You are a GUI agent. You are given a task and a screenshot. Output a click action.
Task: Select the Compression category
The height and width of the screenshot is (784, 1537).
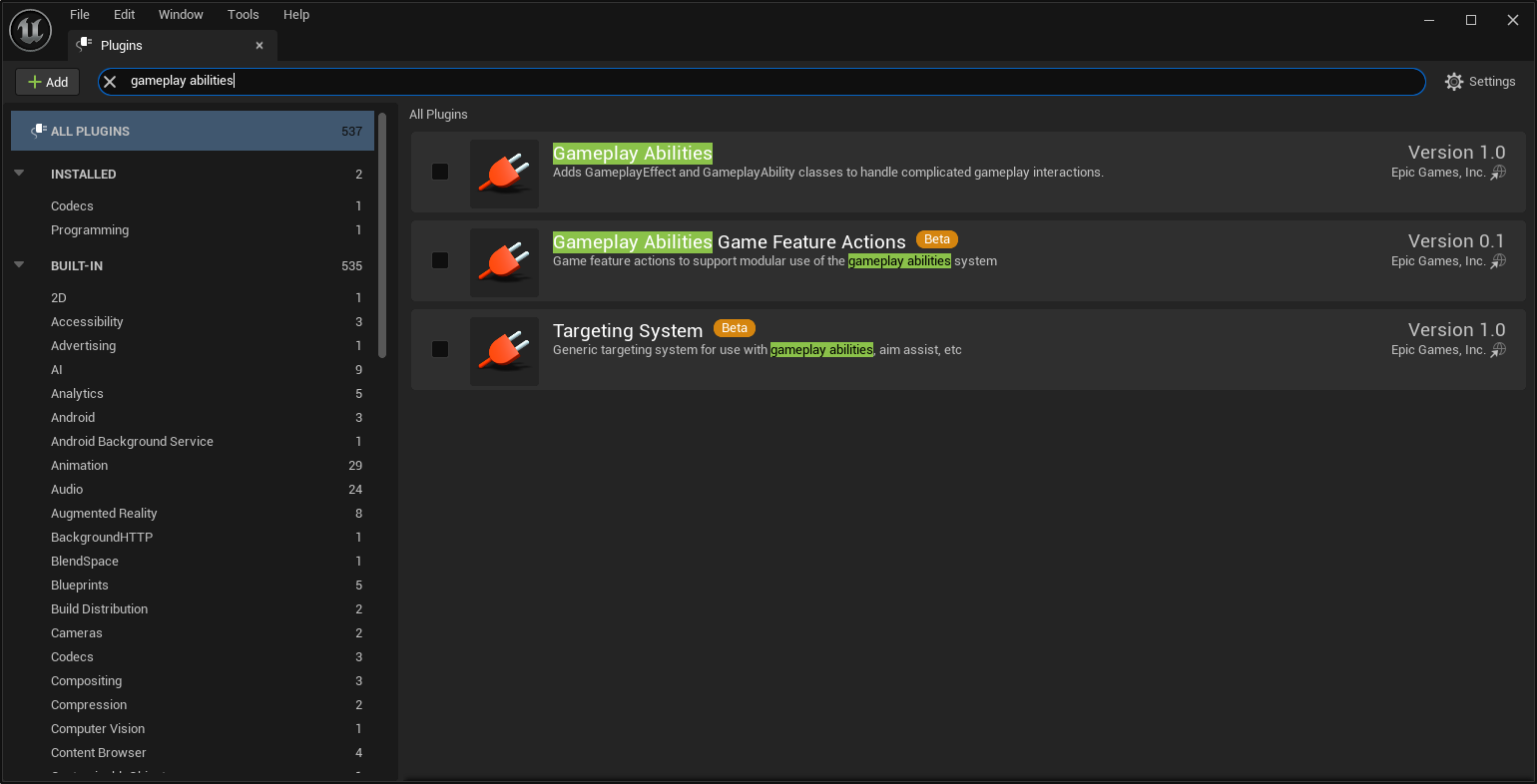pos(193,704)
